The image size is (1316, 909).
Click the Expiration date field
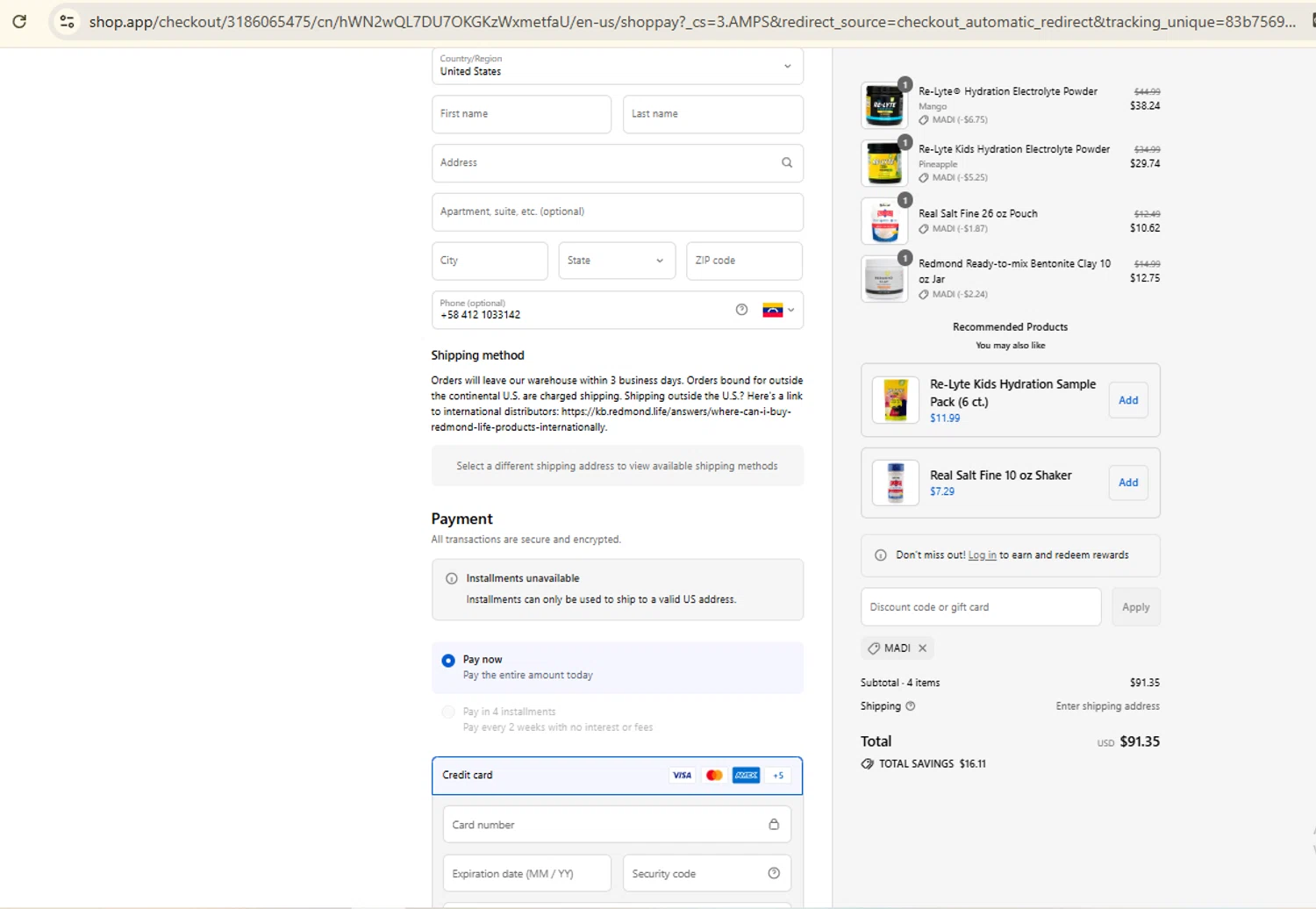click(x=526, y=873)
